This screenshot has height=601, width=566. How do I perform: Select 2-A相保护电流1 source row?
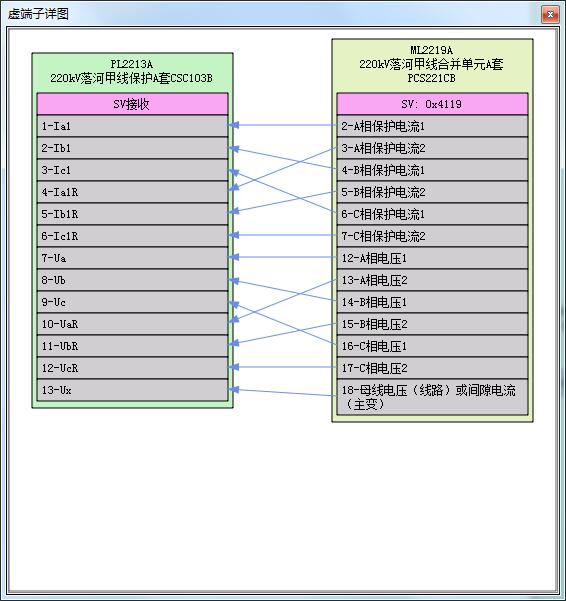coord(432,126)
